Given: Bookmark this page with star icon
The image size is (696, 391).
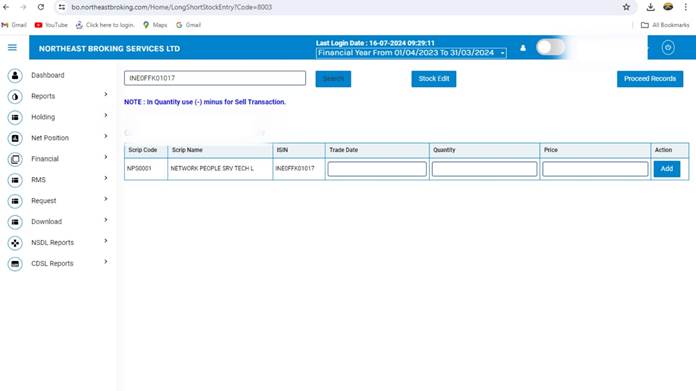Looking at the screenshot, I should (x=626, y=7).
